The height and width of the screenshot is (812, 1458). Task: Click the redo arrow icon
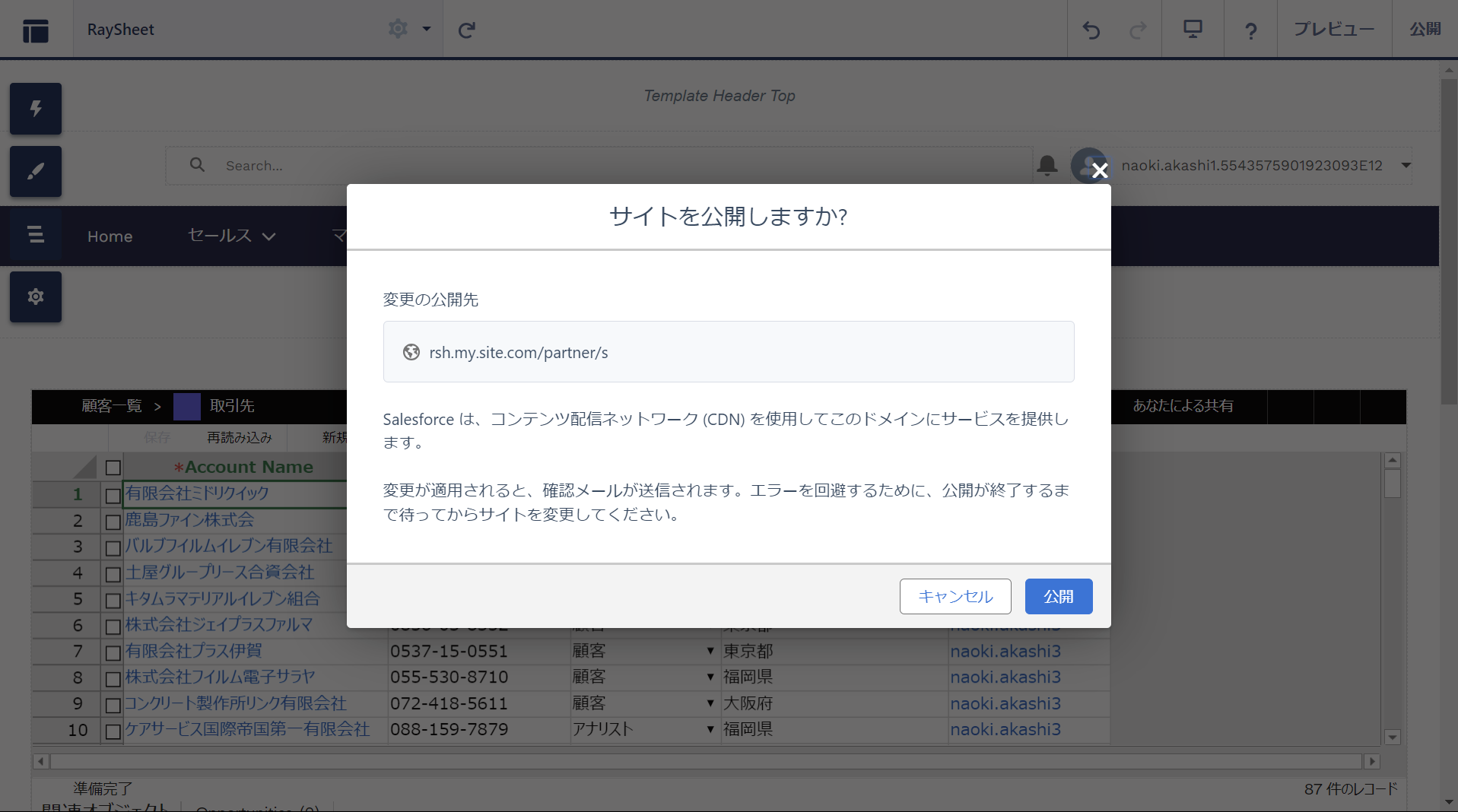point(1138,30)
